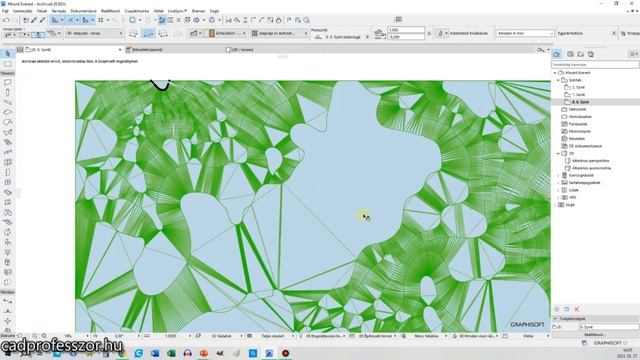
Task: Open the Dokumentáció menu
Action: coord(84,11)
